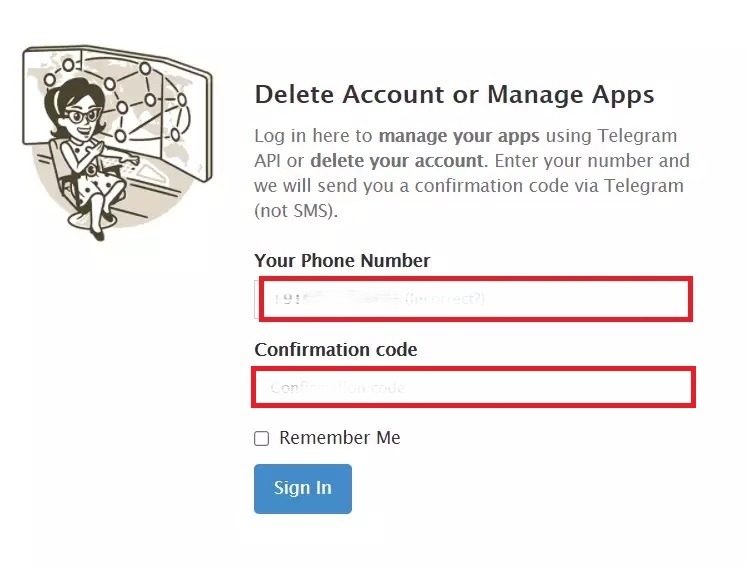Click the woman's glasses in the illustration

[x=83, y=115]
